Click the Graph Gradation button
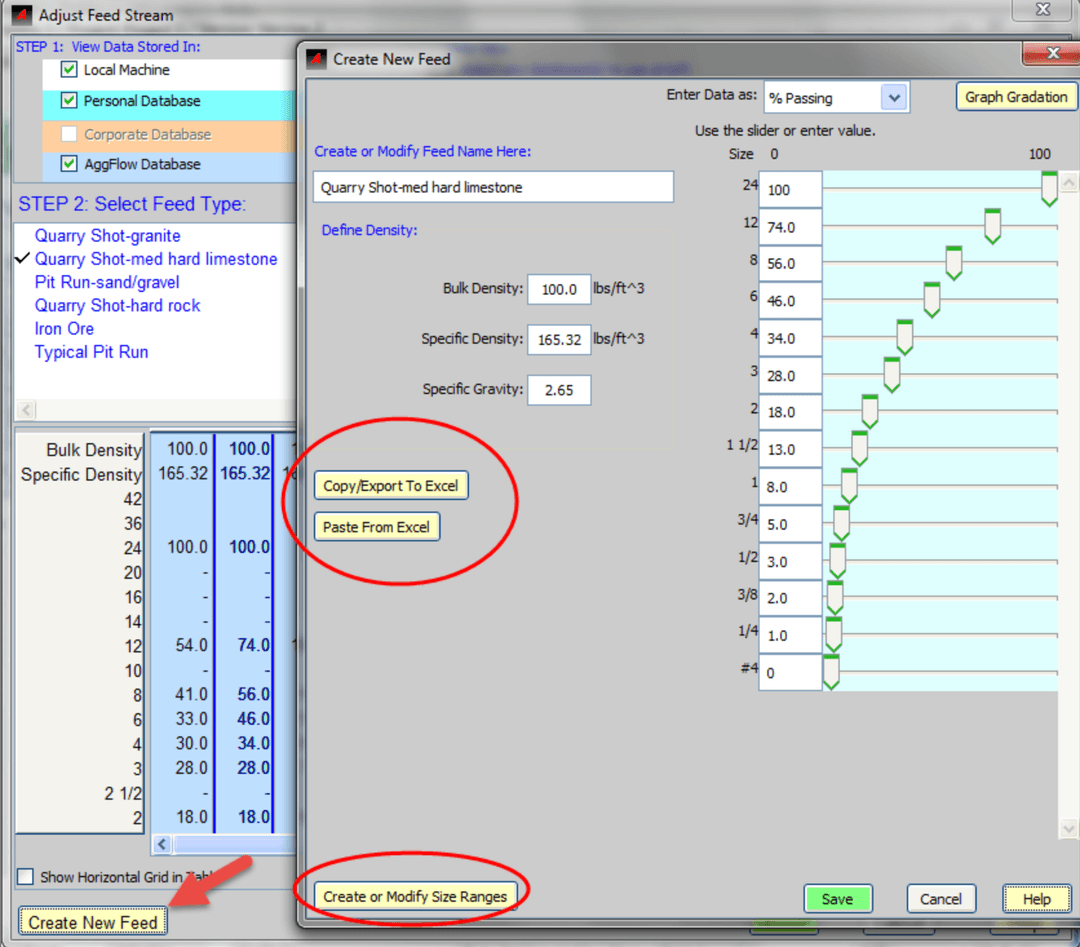The height and width of the screenshot is (947, 1080). (1016, 97)
